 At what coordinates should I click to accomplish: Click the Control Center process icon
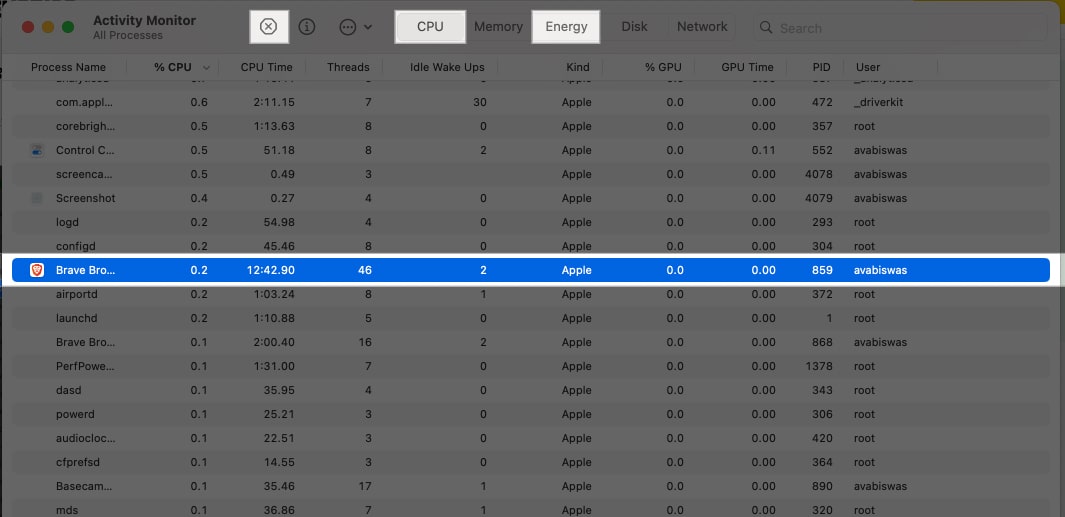37,150
